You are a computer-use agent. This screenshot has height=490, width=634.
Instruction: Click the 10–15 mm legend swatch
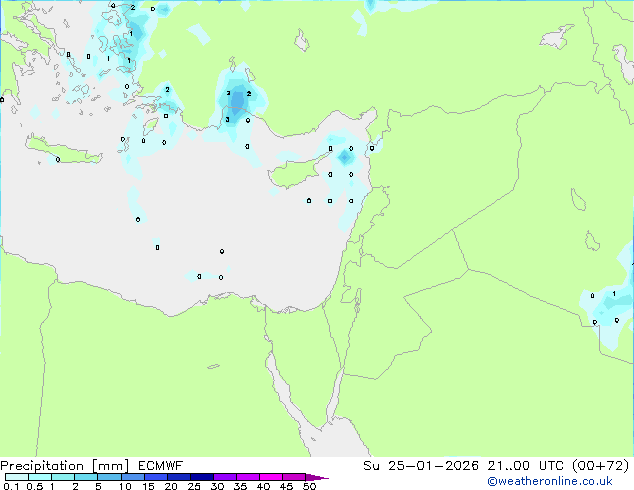tap(132, 477)
